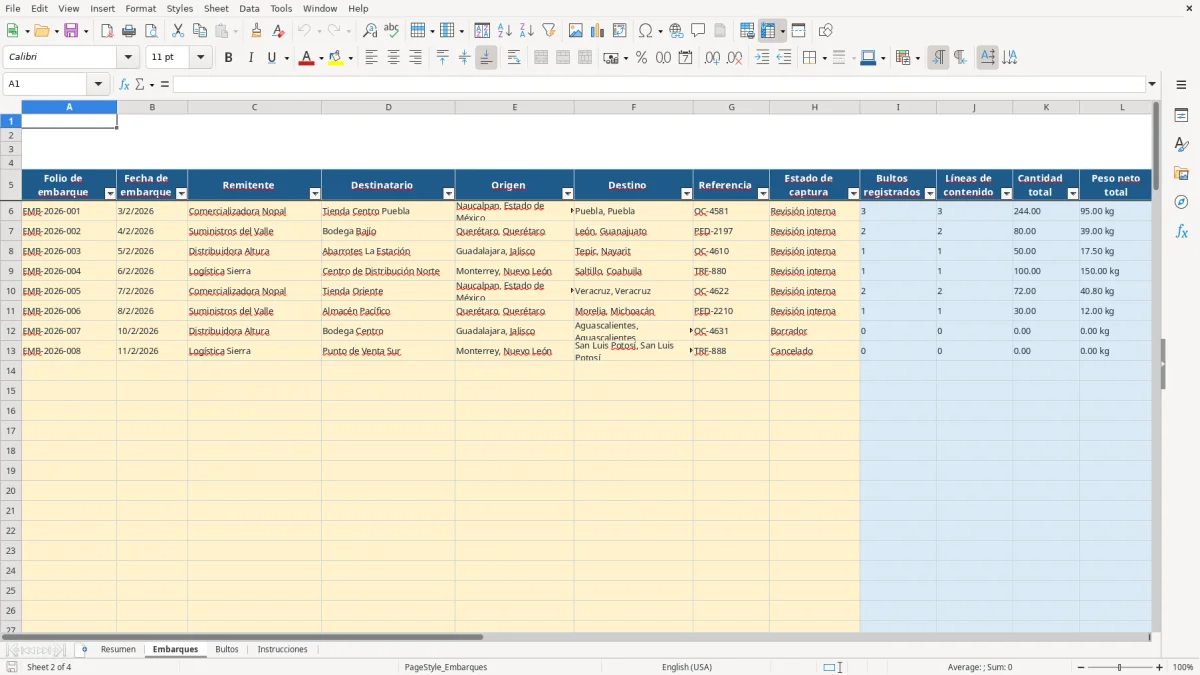Add decimal place icon
The width and height of the screenshot is (1200, 675).
(x=712, y=58)
